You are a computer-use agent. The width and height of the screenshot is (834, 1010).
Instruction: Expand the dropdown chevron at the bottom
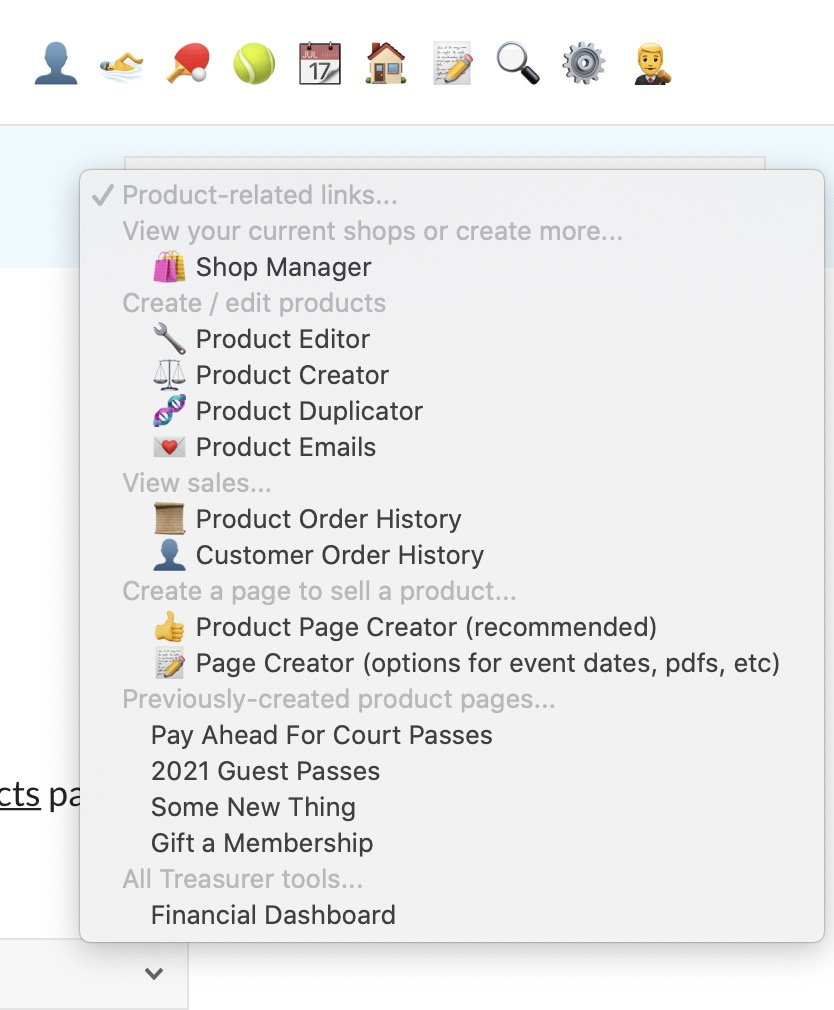[x=153, y=973]
